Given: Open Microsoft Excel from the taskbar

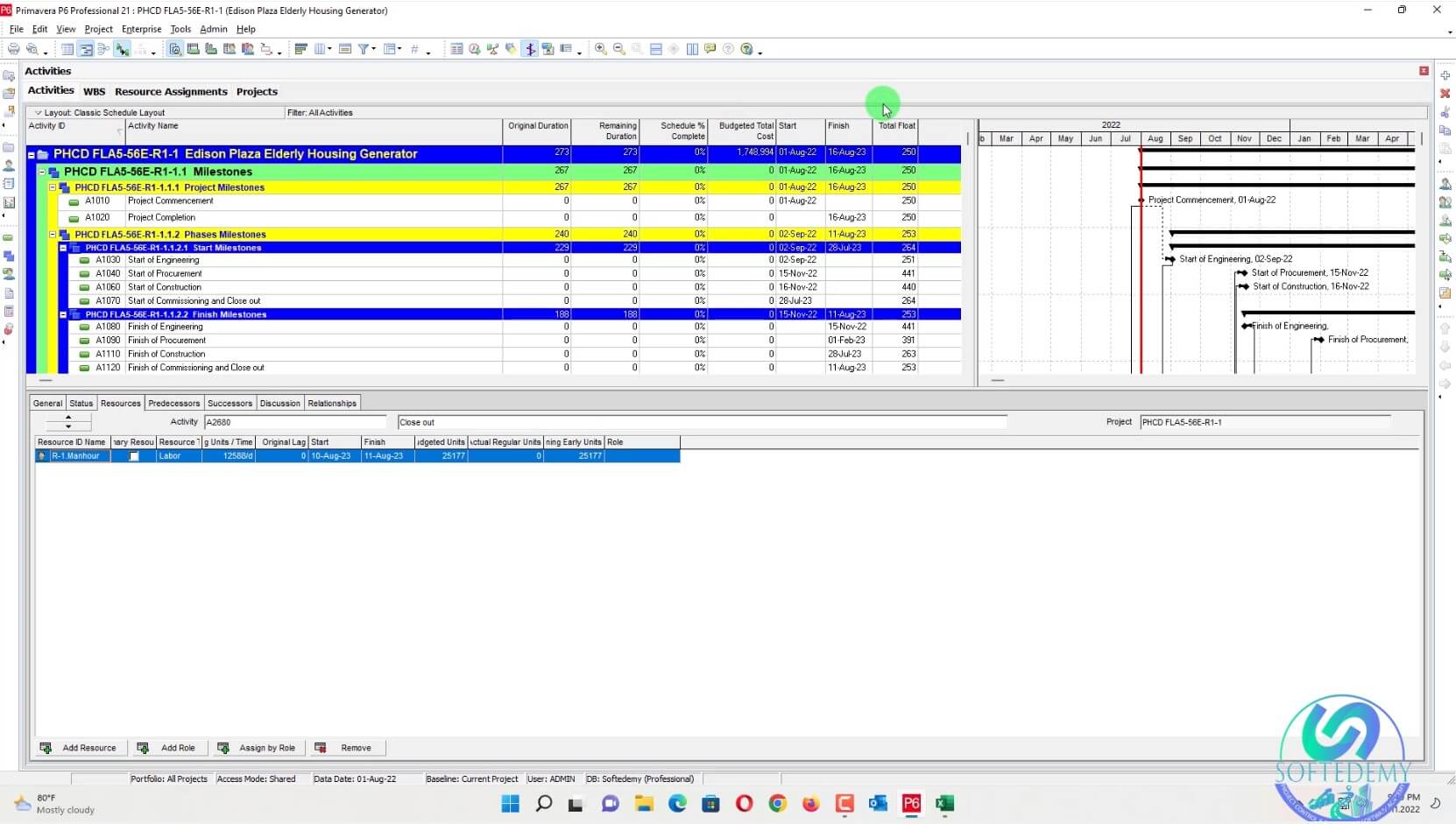Looking at the screenshot, I should [x=944, y=804].
